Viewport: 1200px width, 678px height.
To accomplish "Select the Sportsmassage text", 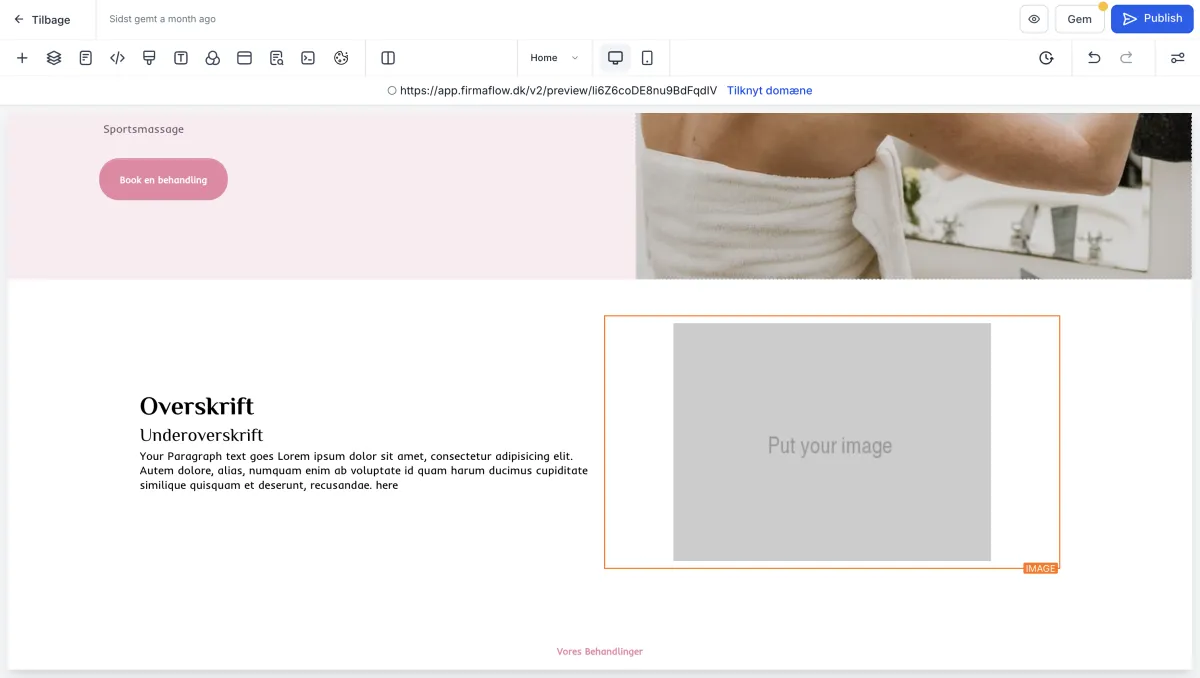I will click(x=143, y=129).
